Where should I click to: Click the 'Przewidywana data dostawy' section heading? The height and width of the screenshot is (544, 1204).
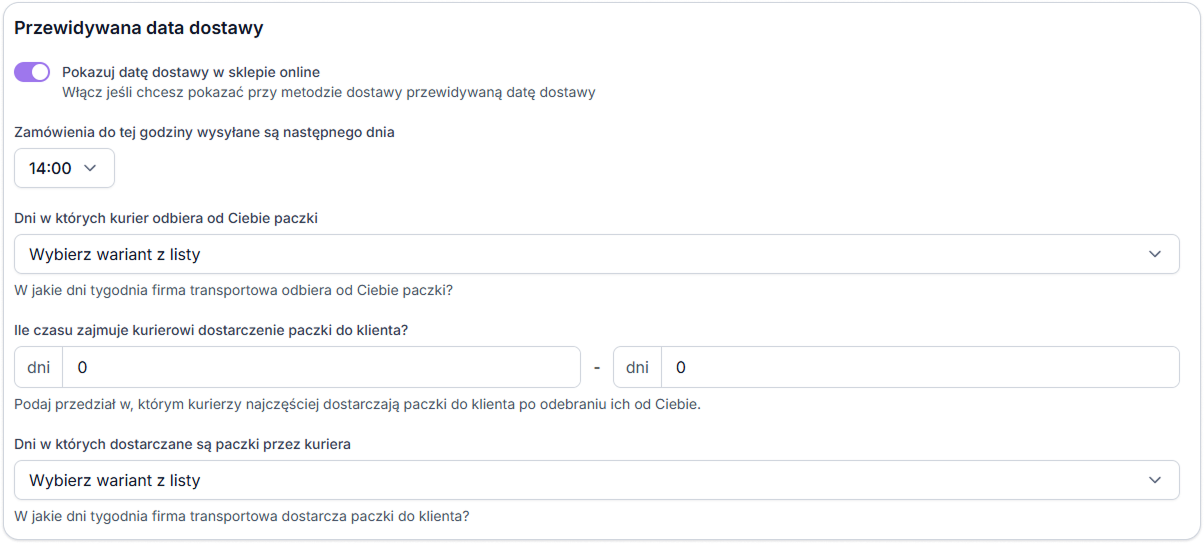point(139,28)
